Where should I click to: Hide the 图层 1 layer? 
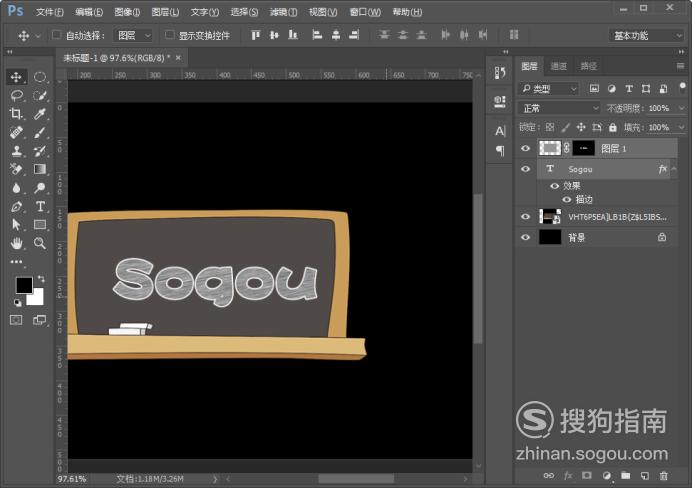coord(525,149)
